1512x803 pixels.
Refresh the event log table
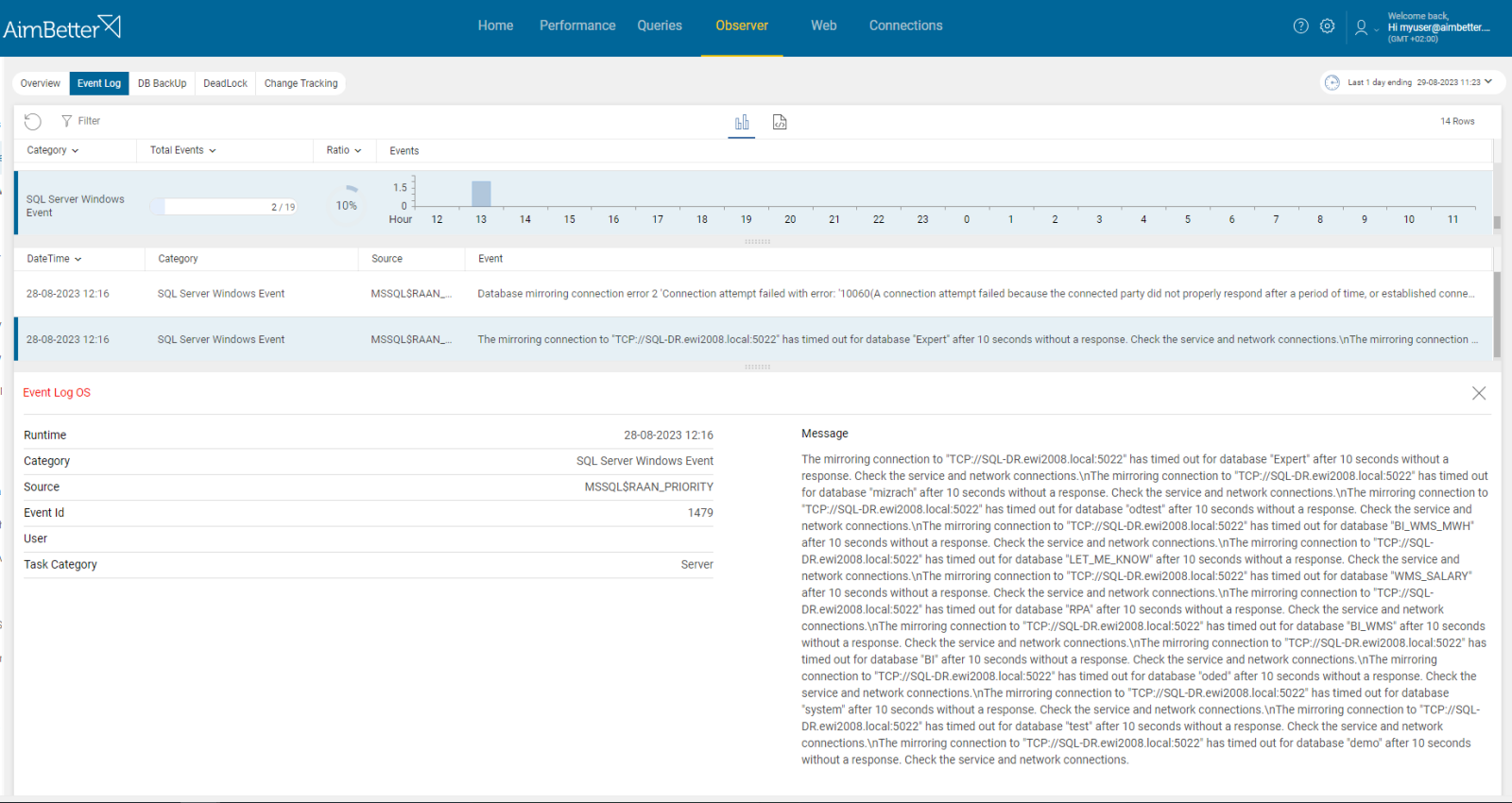click(33, 121)
